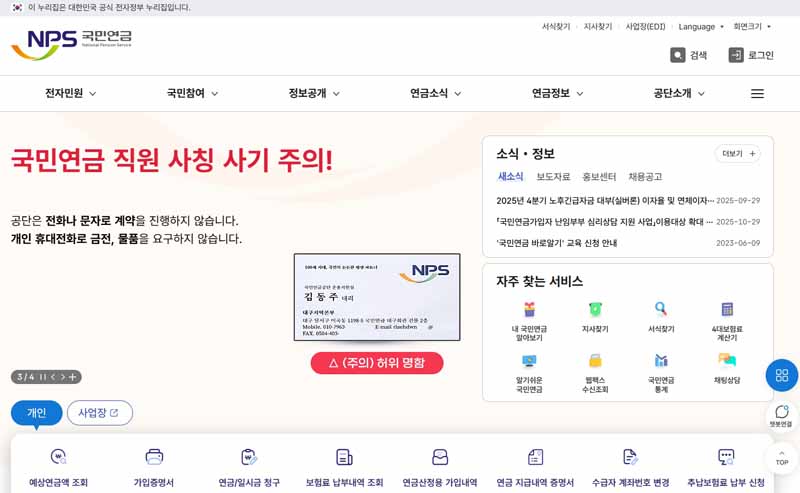Switch to the 채용공고 tab
The height and width of the screenshot is (493, 800).
645,177
